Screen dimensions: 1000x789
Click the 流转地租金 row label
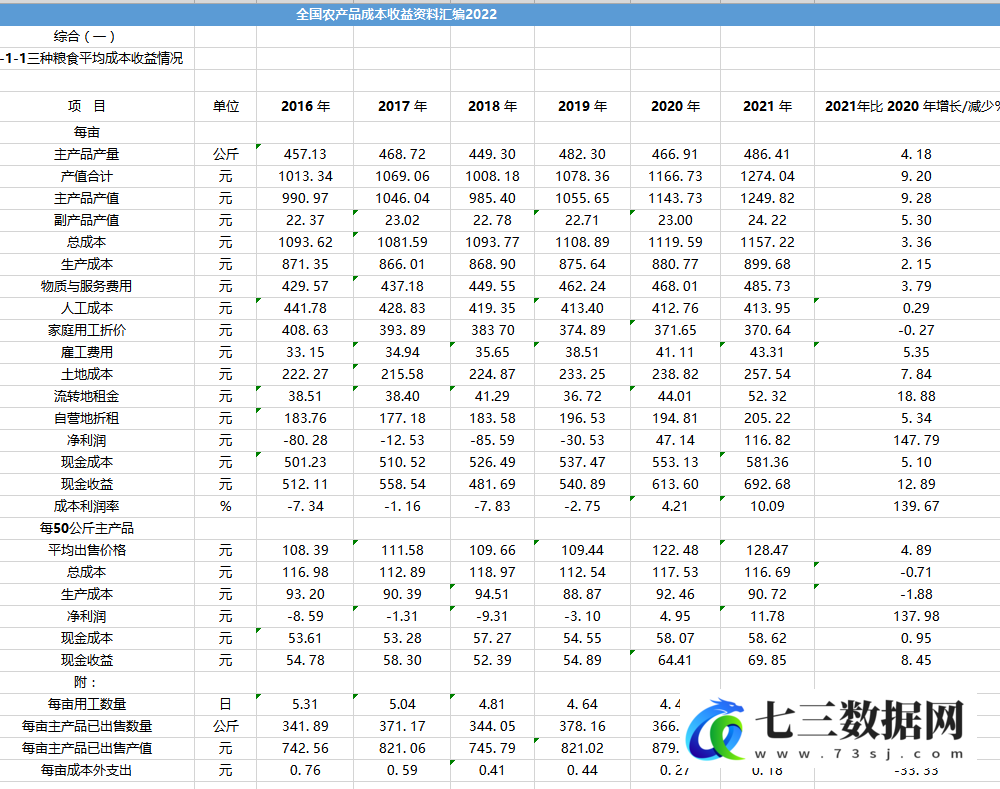87,396
